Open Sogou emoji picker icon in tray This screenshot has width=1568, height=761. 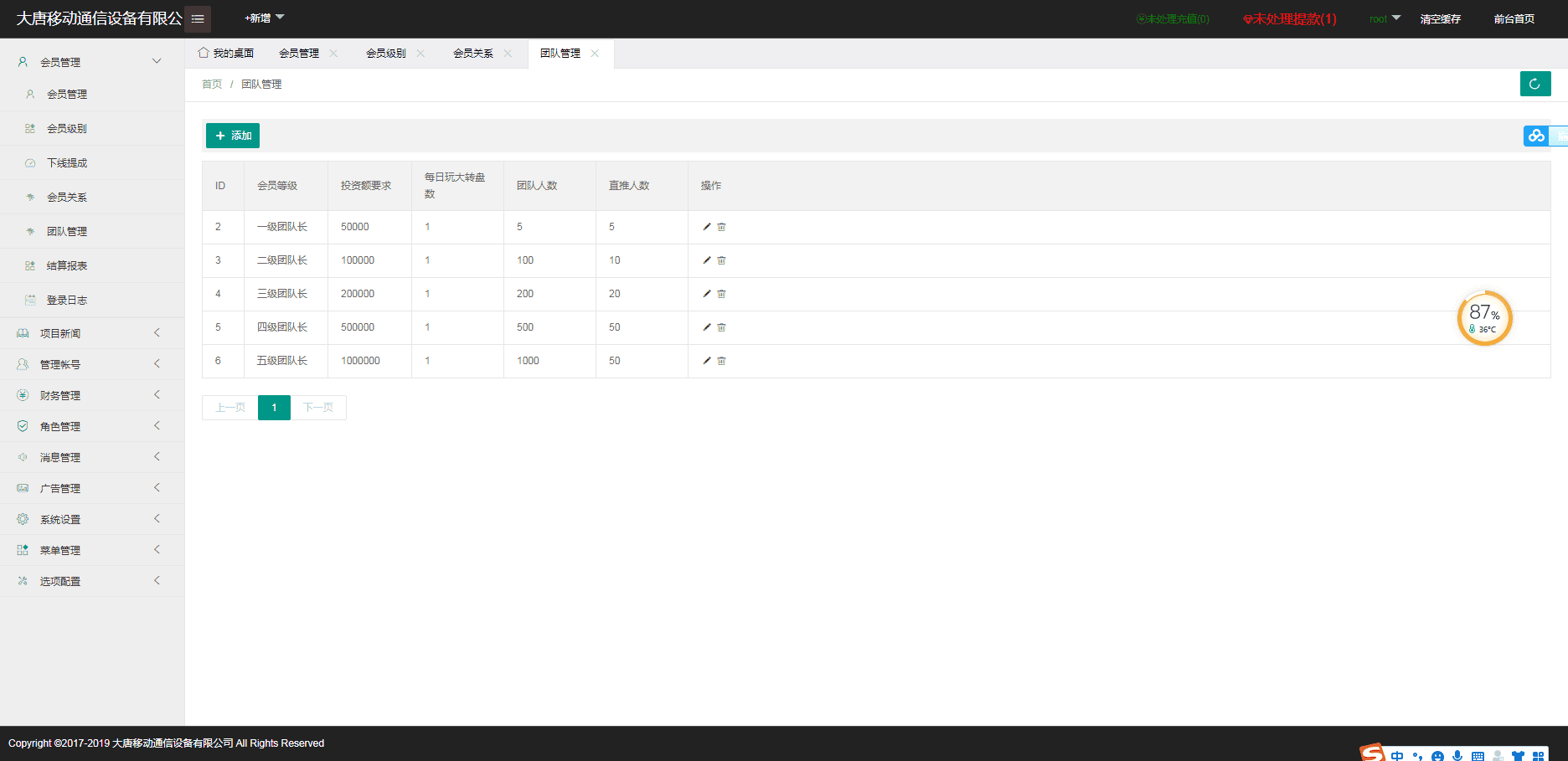(x=1437, y=754)
